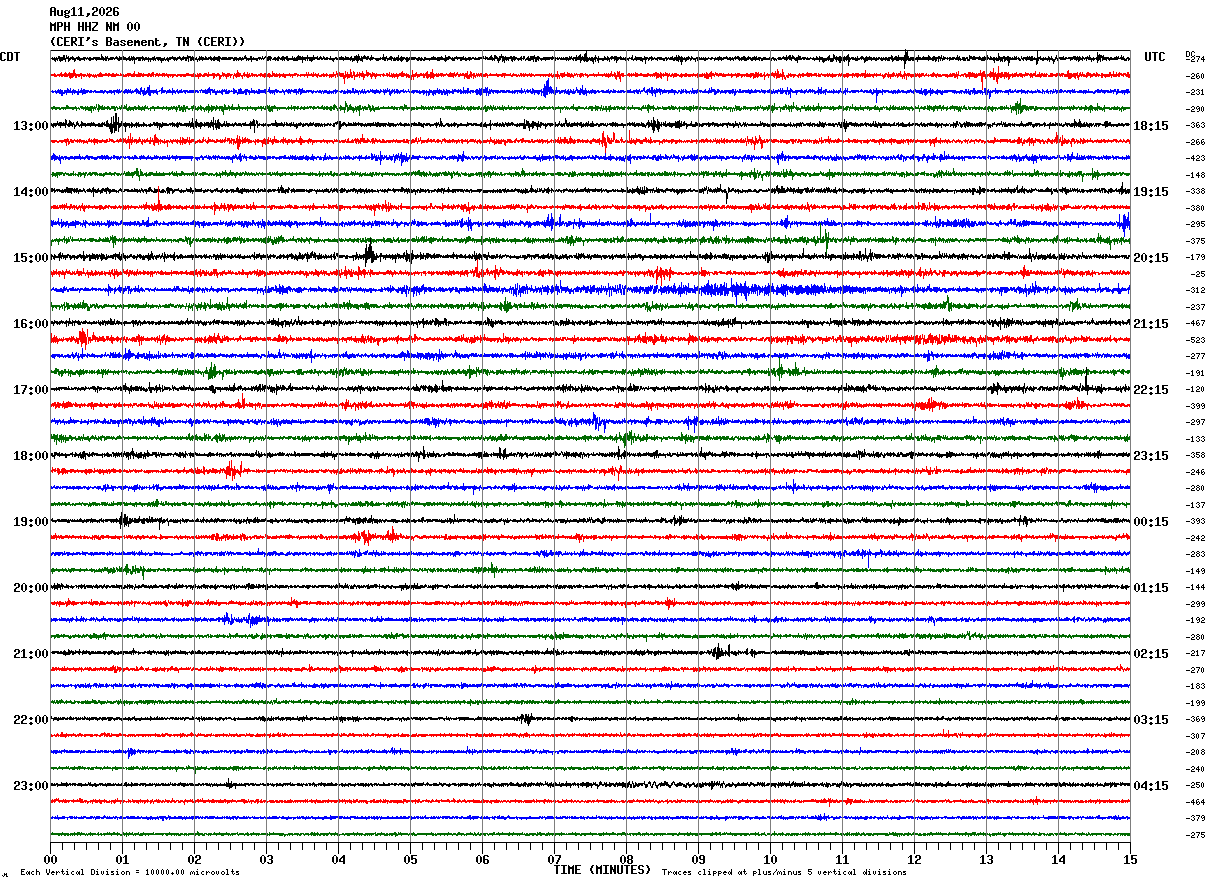Select the 21:00 CDT time label

(x=31, y=654)
